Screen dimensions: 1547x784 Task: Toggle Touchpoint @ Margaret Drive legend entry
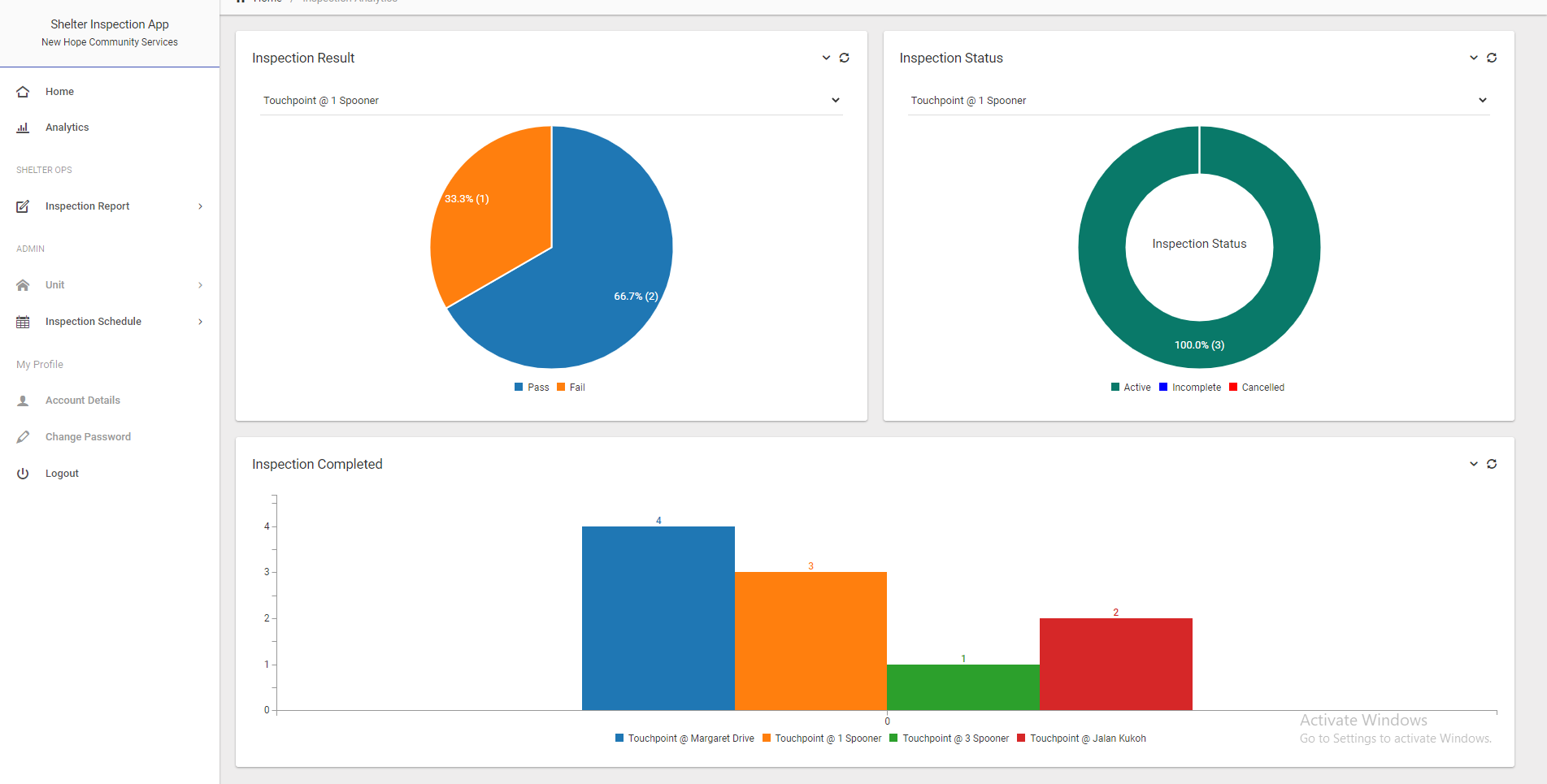click(x=684, y=739)
